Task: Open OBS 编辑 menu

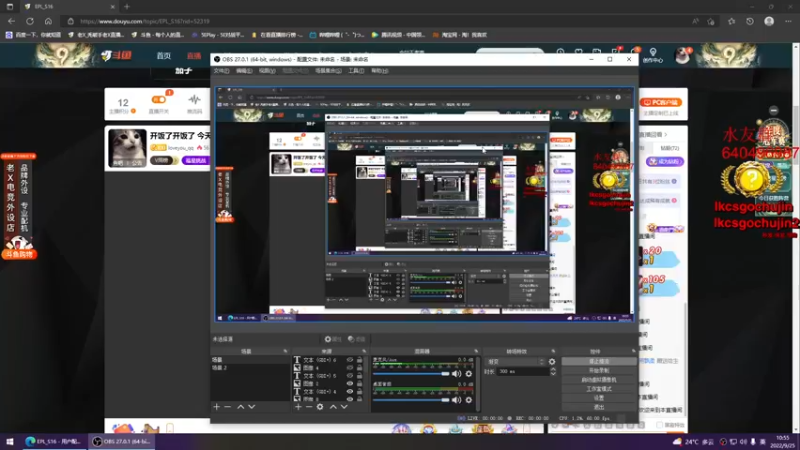Action: [x=244, y=71]
